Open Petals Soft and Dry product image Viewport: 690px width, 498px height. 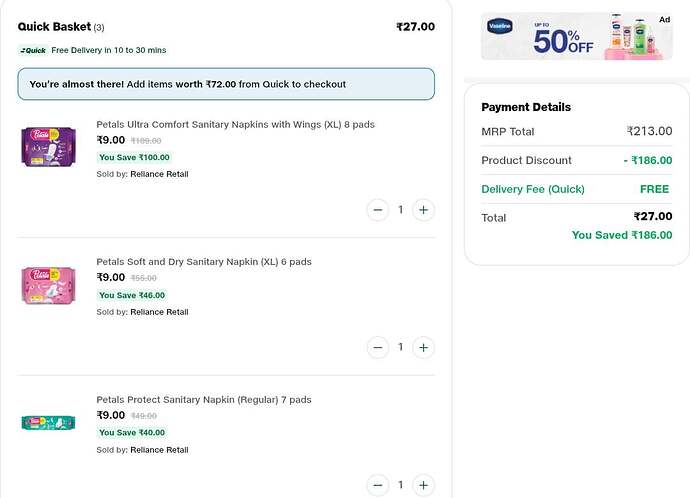tap(48, 285)
